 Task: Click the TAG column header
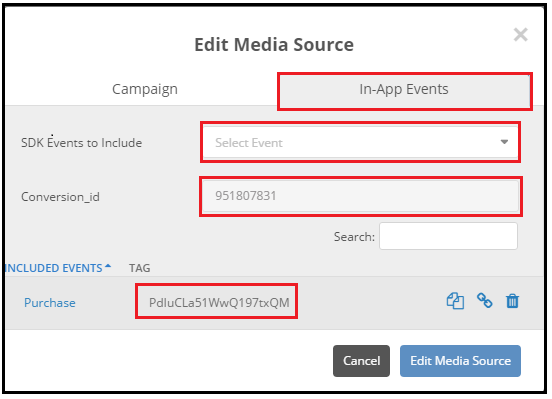click(x=139, y=268)
